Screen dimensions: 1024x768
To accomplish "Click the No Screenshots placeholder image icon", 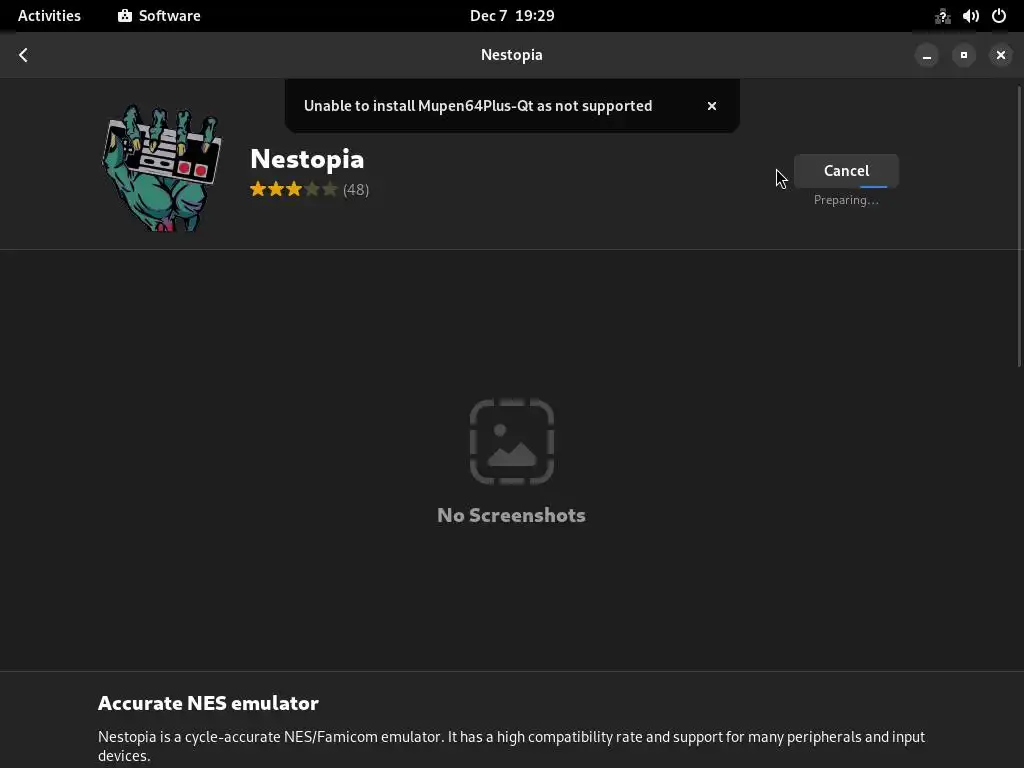I will [x=512, y=442].
